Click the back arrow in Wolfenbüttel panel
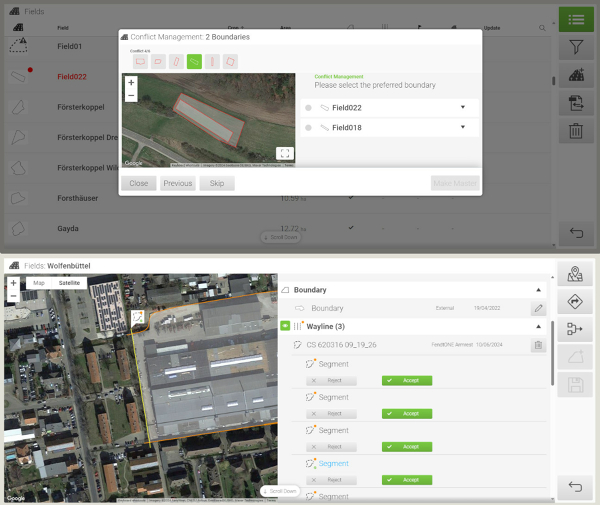Image resolution: width=600 pixels, height=505 pixels. (575, 487)
